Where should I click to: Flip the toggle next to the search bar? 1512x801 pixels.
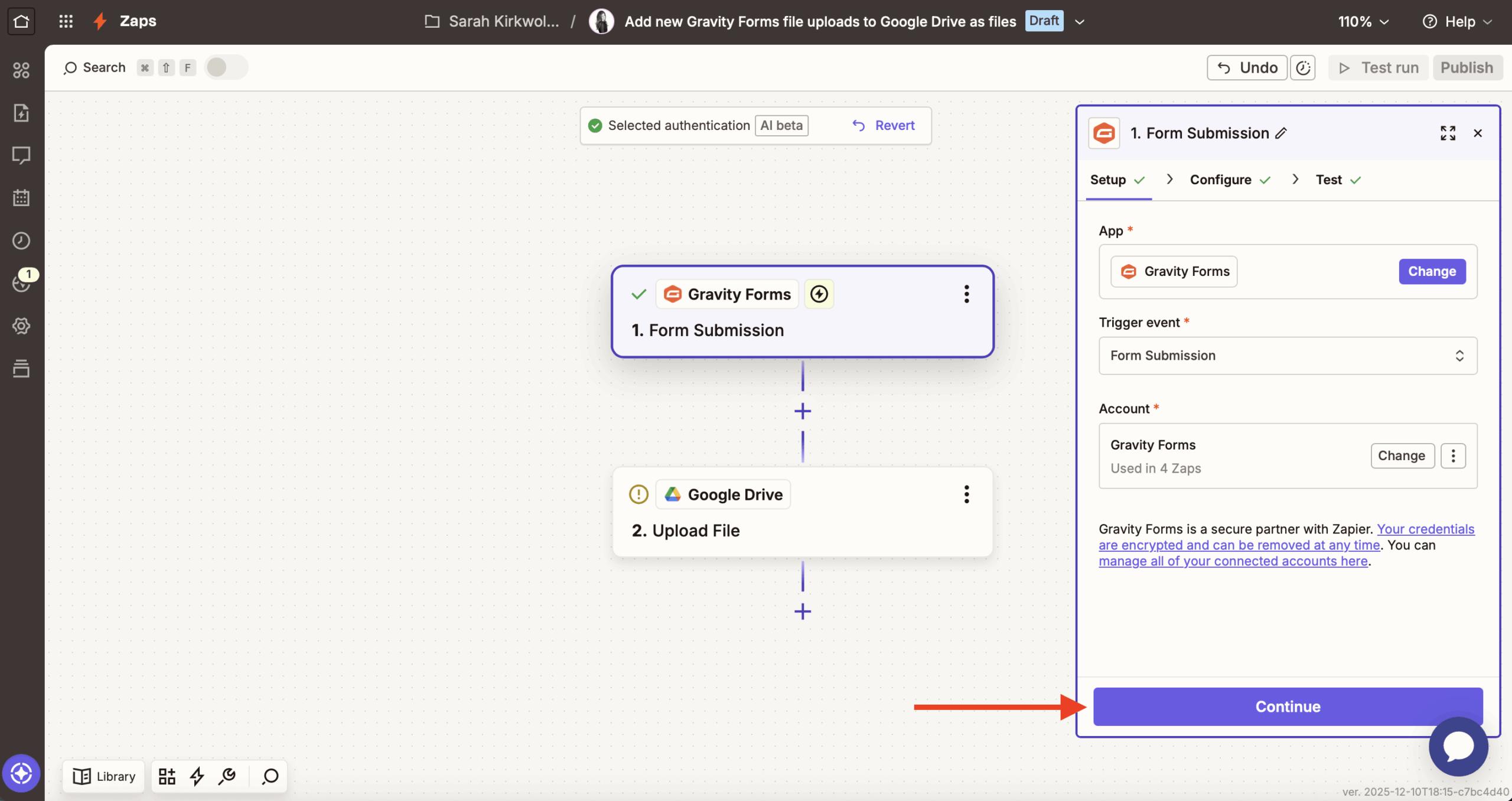pos(226,67)
